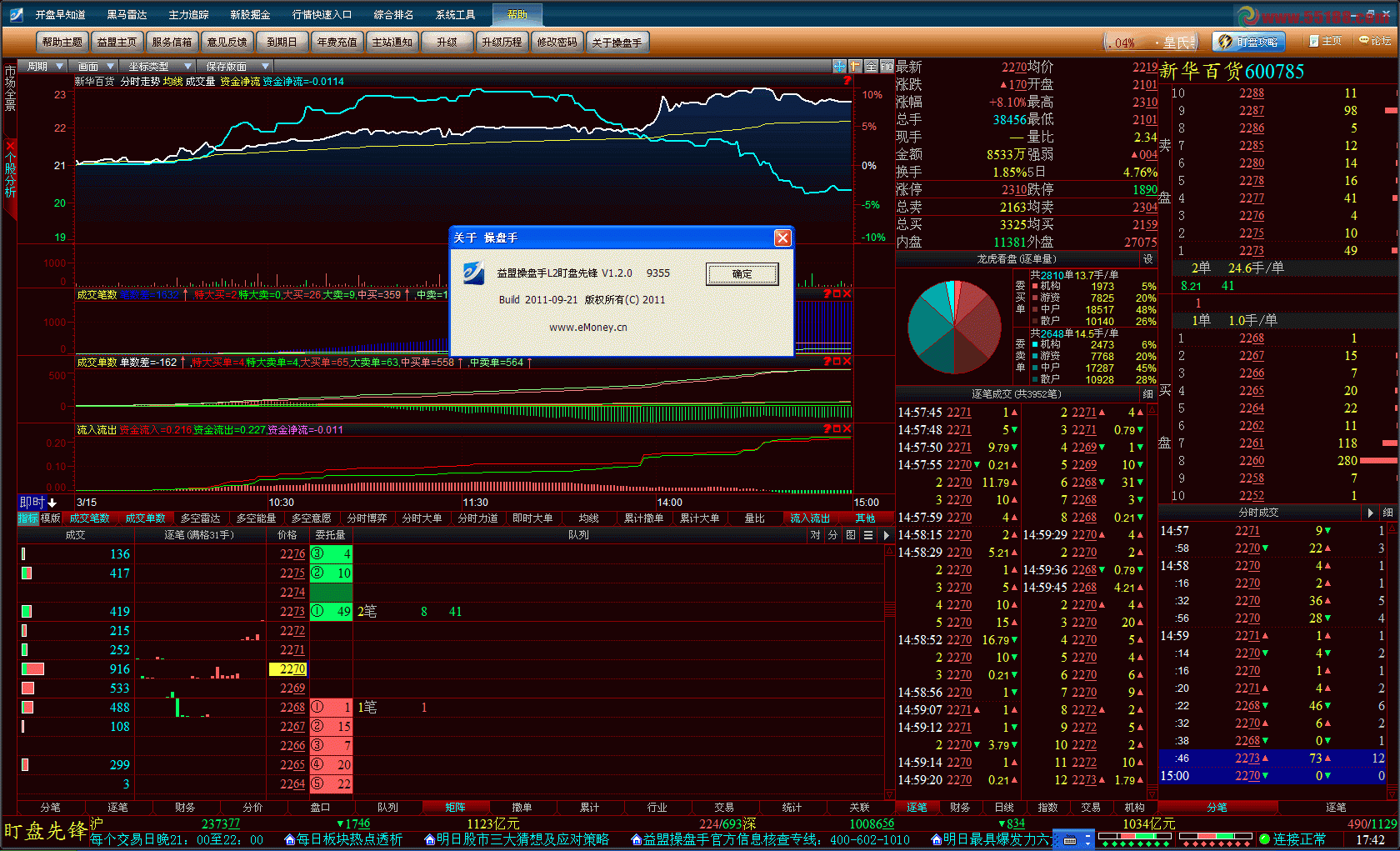Toggle the 均线 indicator
This screenshot has width=1400, height=851.
click(x=589, y=518)
